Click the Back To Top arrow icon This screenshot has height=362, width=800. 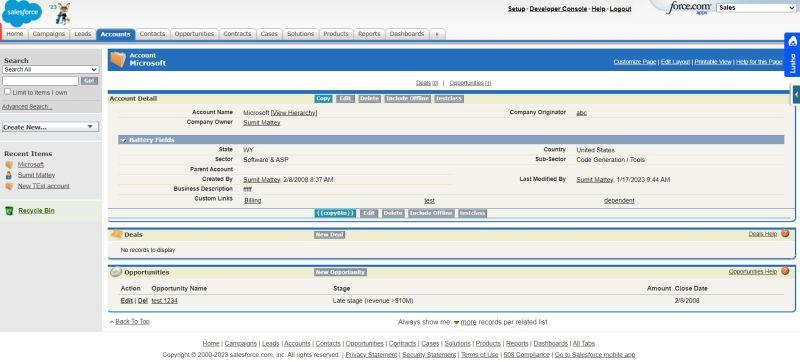pos(112,322)
